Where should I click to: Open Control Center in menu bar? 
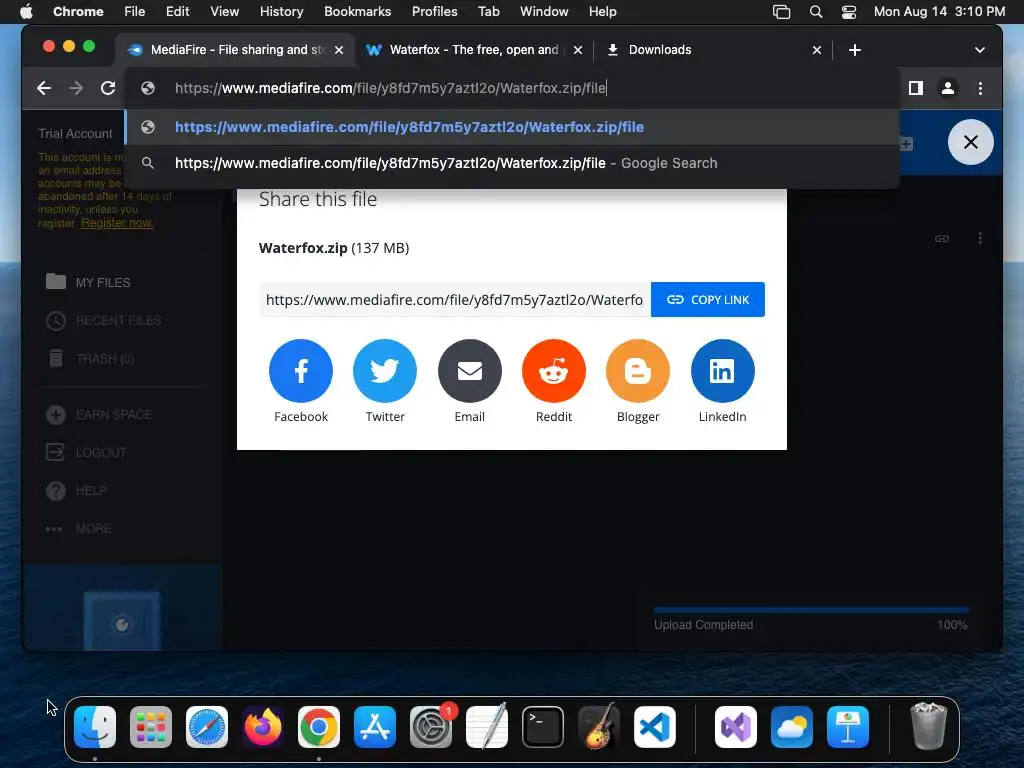click(848, 12)
